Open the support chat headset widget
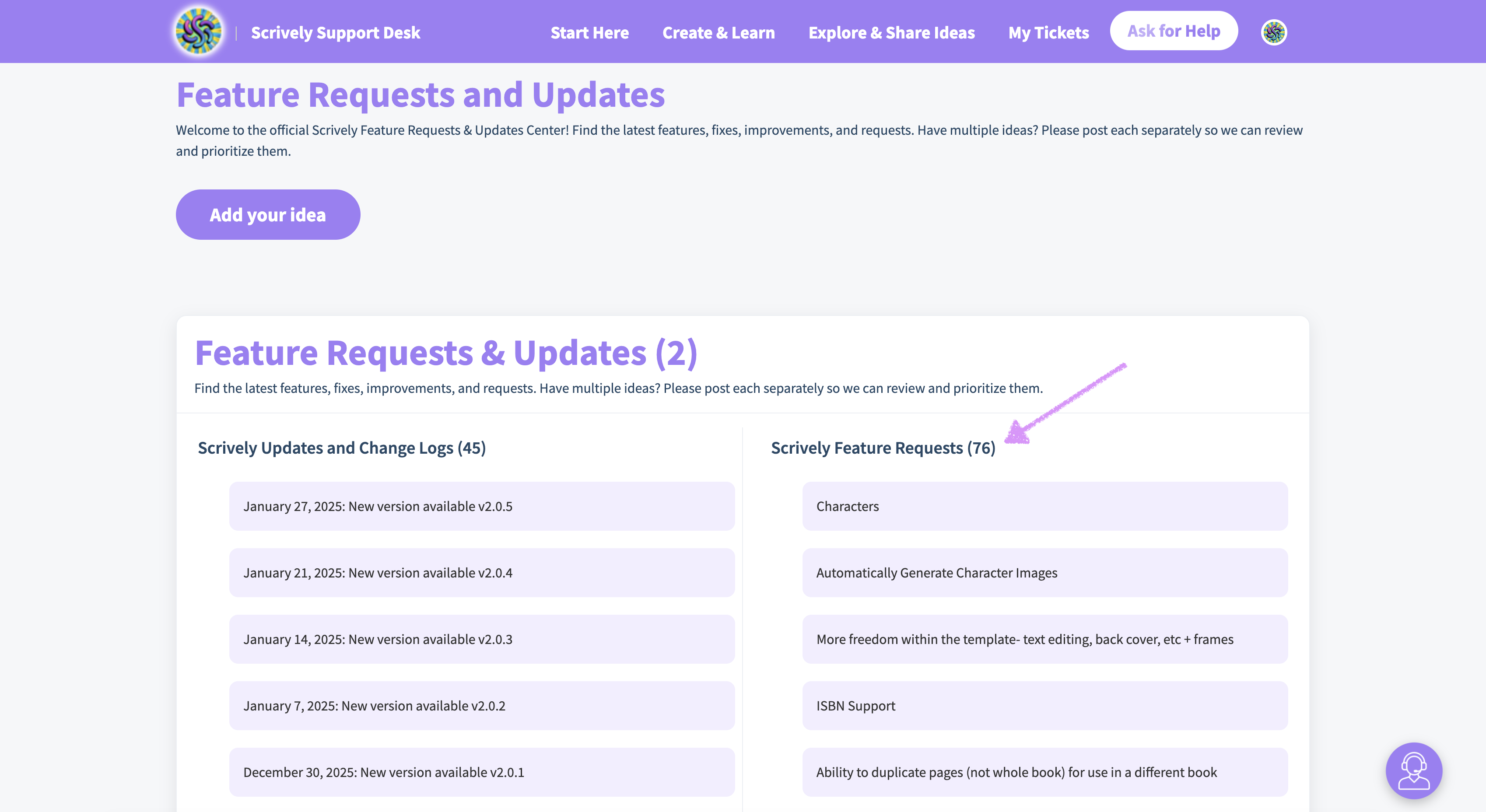The width and height of the screenshot is (1486, 812). [x=1413, y=770]
